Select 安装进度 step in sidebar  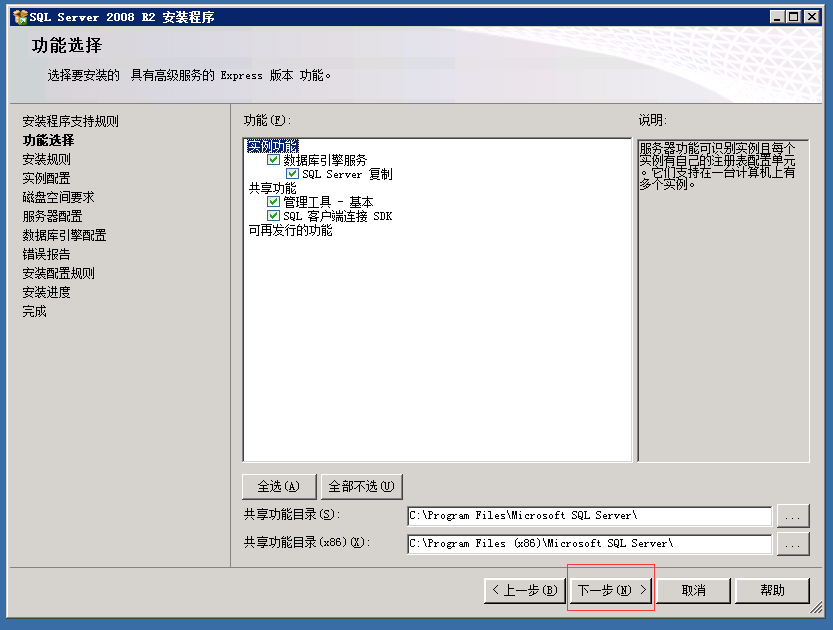coord(46,293)
